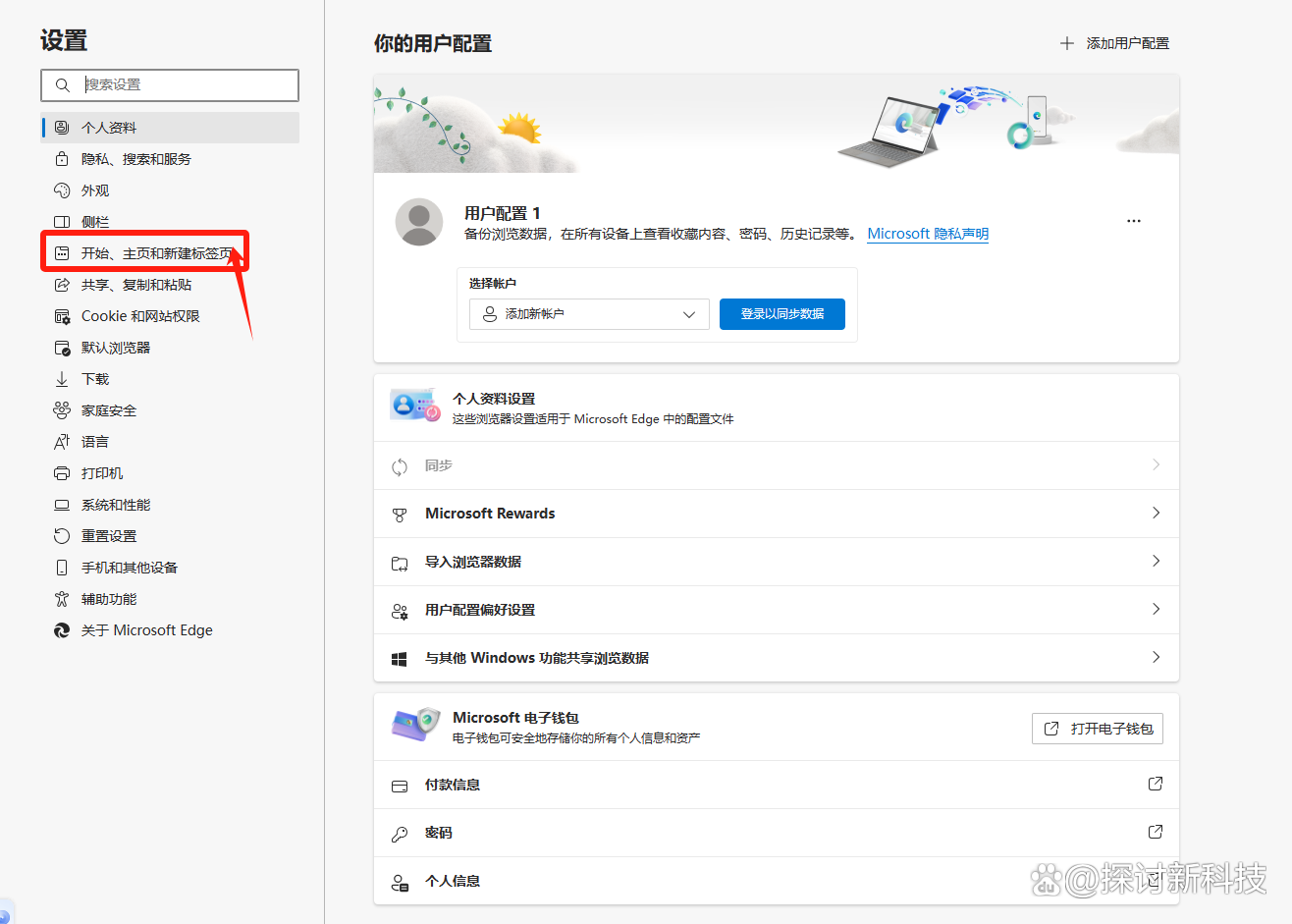Screen dimensions: 1292x924
Task: Click the Microsoft 电子钱包 heading text
Action: [x=515, y=718]
